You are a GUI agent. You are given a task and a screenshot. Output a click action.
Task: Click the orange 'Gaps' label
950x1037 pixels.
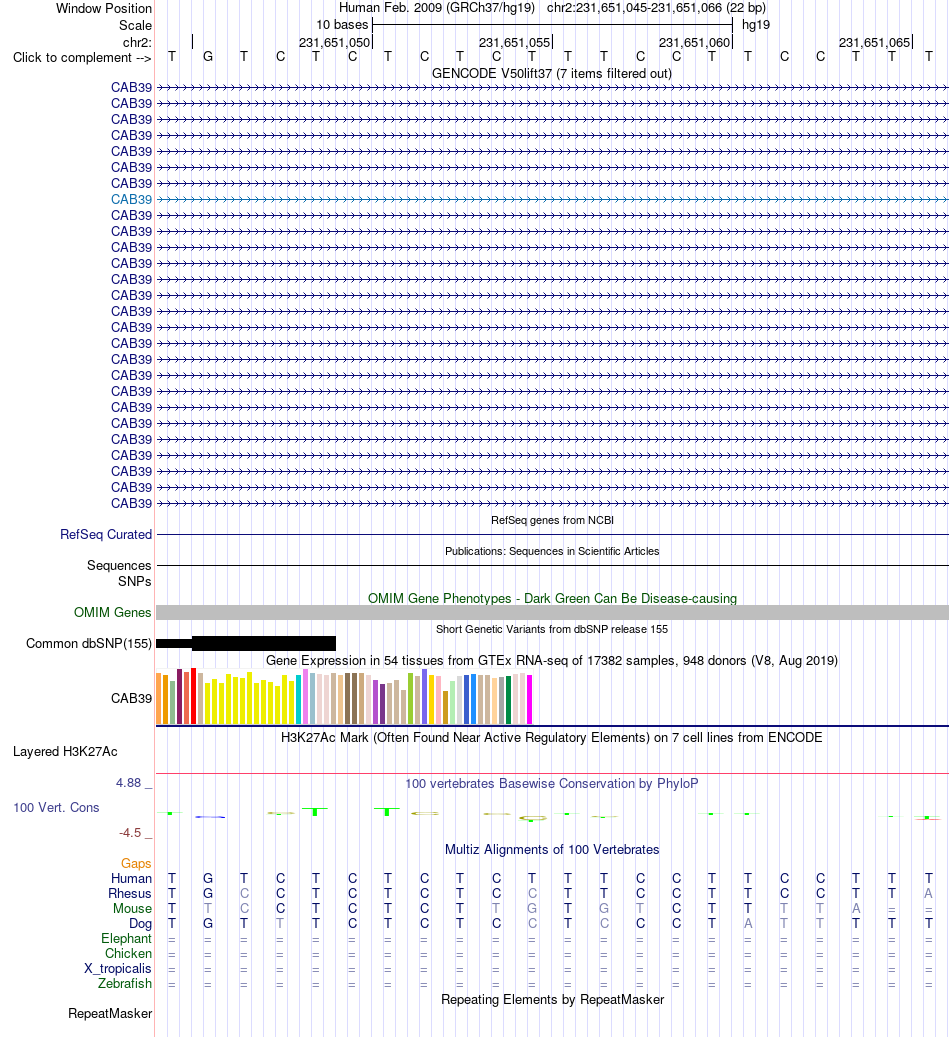pos(136,864)
